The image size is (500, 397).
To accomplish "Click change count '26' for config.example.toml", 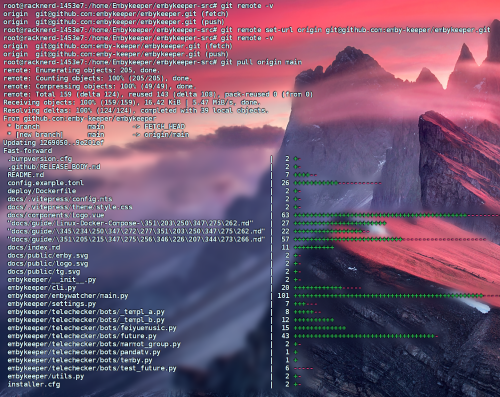I will 285,183.
